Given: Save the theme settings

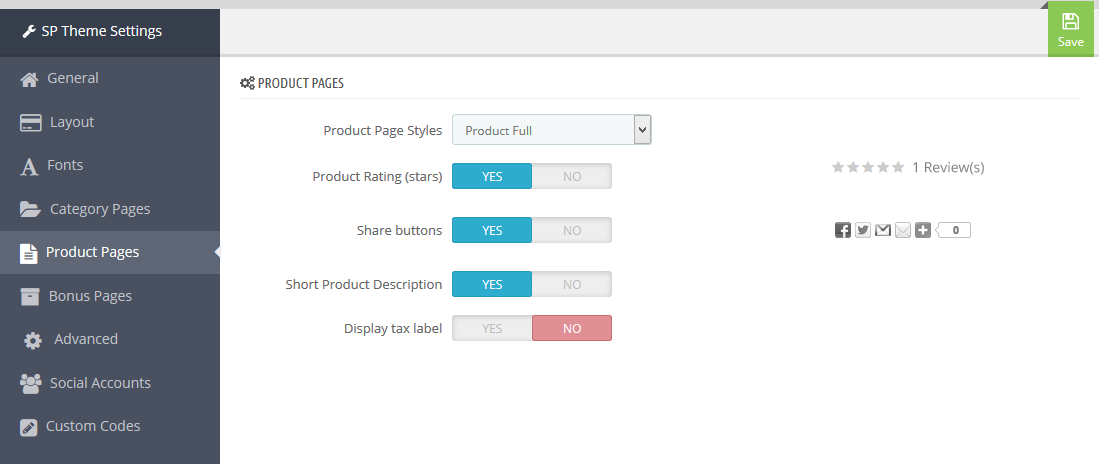Looking at the screenshot, I should [x=1070, y=29].
